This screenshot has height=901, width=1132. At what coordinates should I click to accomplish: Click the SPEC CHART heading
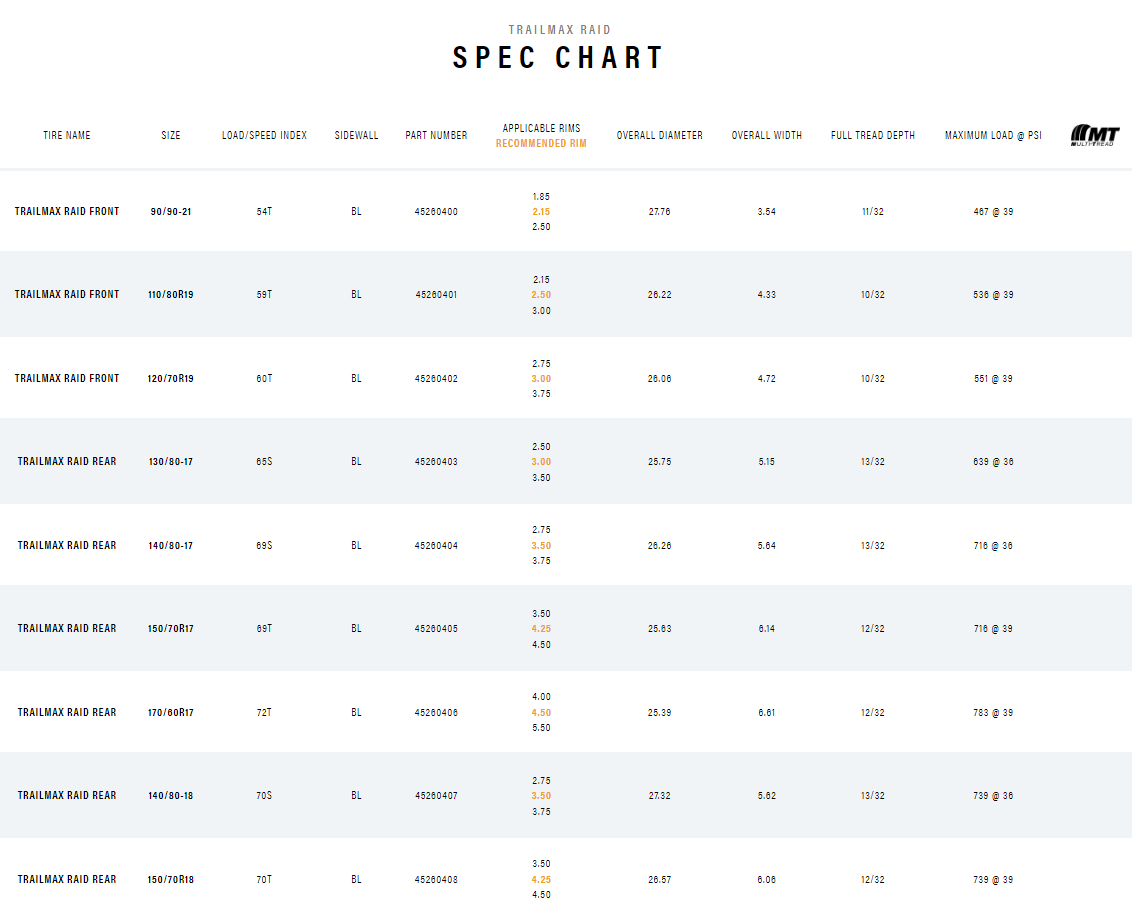point(558,58)
